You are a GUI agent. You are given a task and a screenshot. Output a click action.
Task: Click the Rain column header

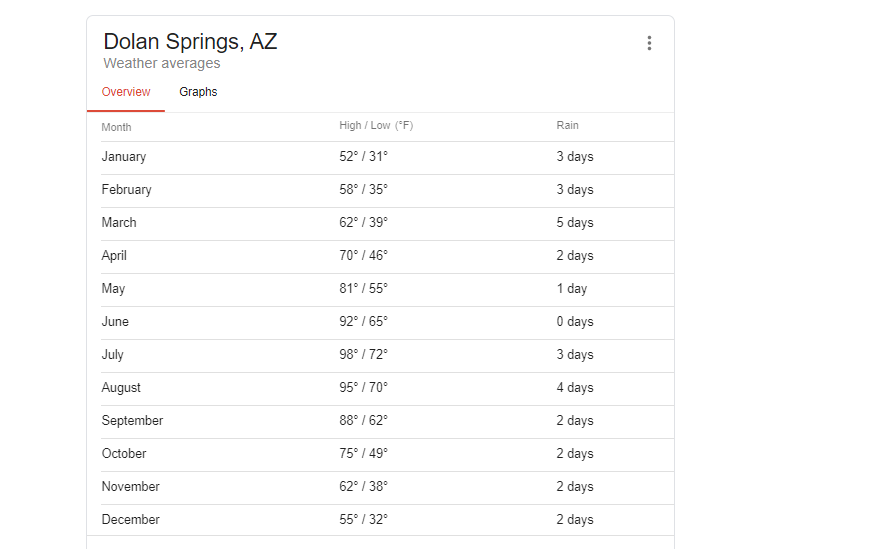click(x=567, y=125)
